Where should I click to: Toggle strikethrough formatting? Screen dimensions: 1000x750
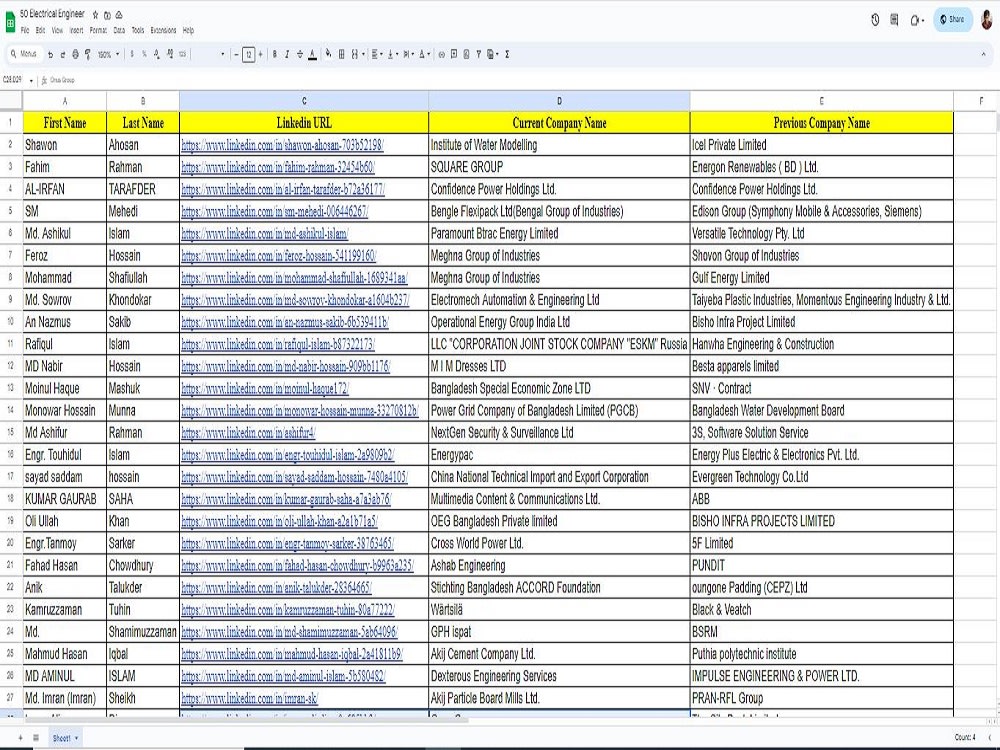coord(300,55)
